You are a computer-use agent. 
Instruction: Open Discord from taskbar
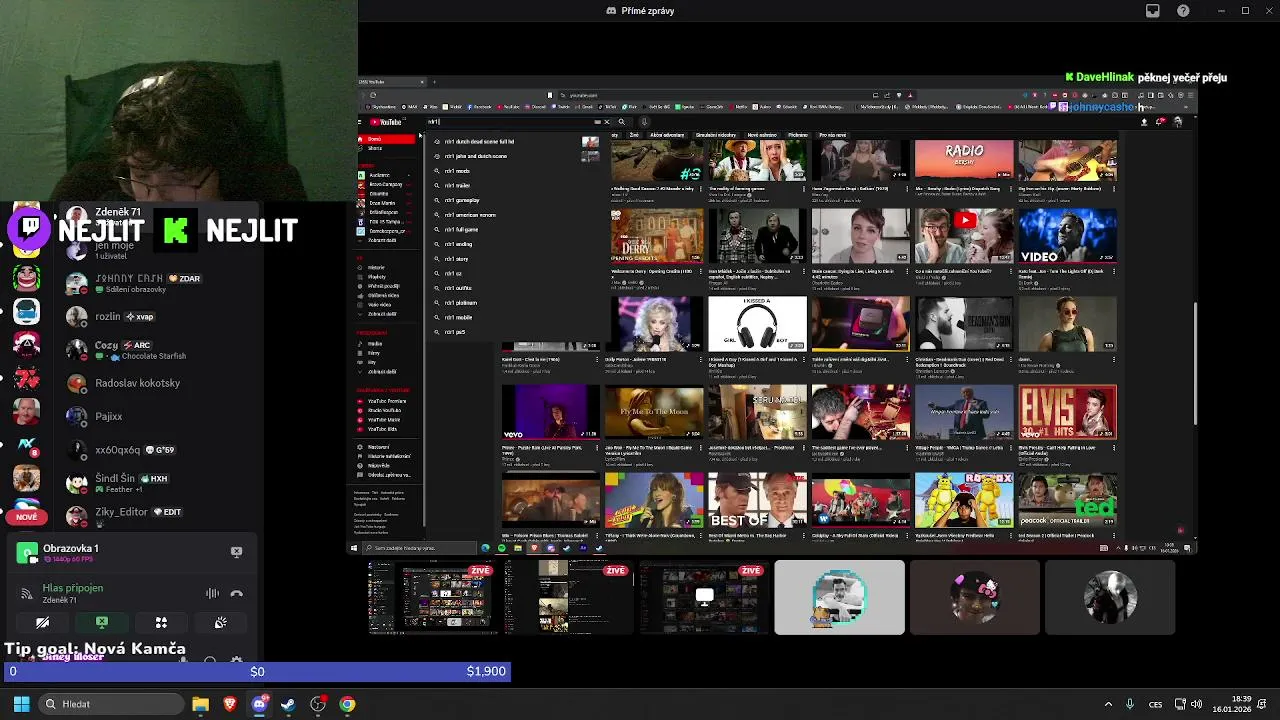click(259, 704)
